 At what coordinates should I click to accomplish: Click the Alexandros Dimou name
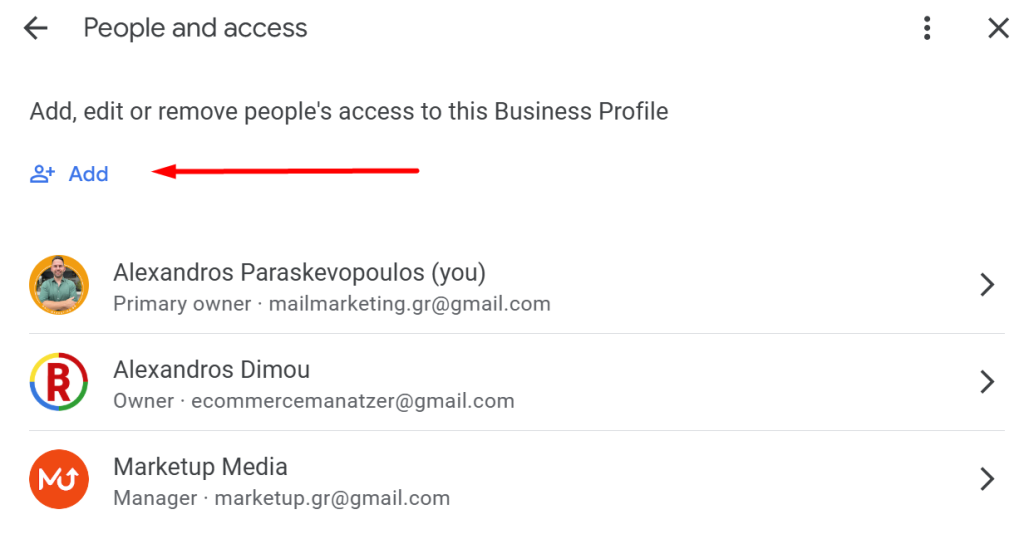coord(212,369)
